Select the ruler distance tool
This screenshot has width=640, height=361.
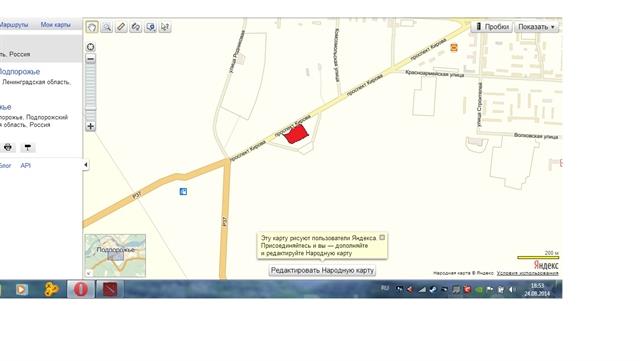121,27
